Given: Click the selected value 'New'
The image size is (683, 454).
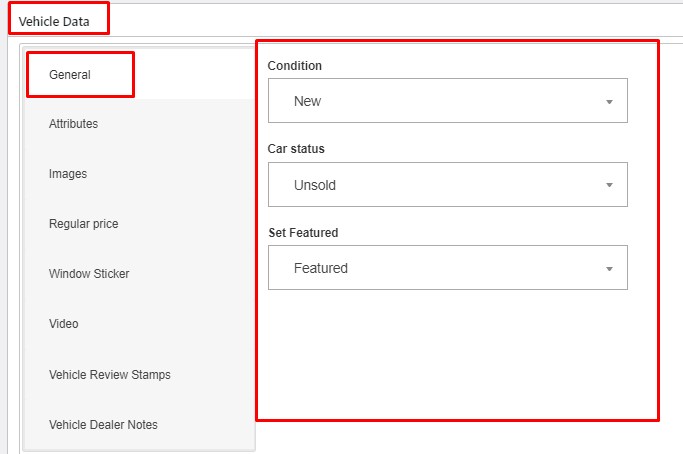Looking at the screenshot, I should [307, 101].
